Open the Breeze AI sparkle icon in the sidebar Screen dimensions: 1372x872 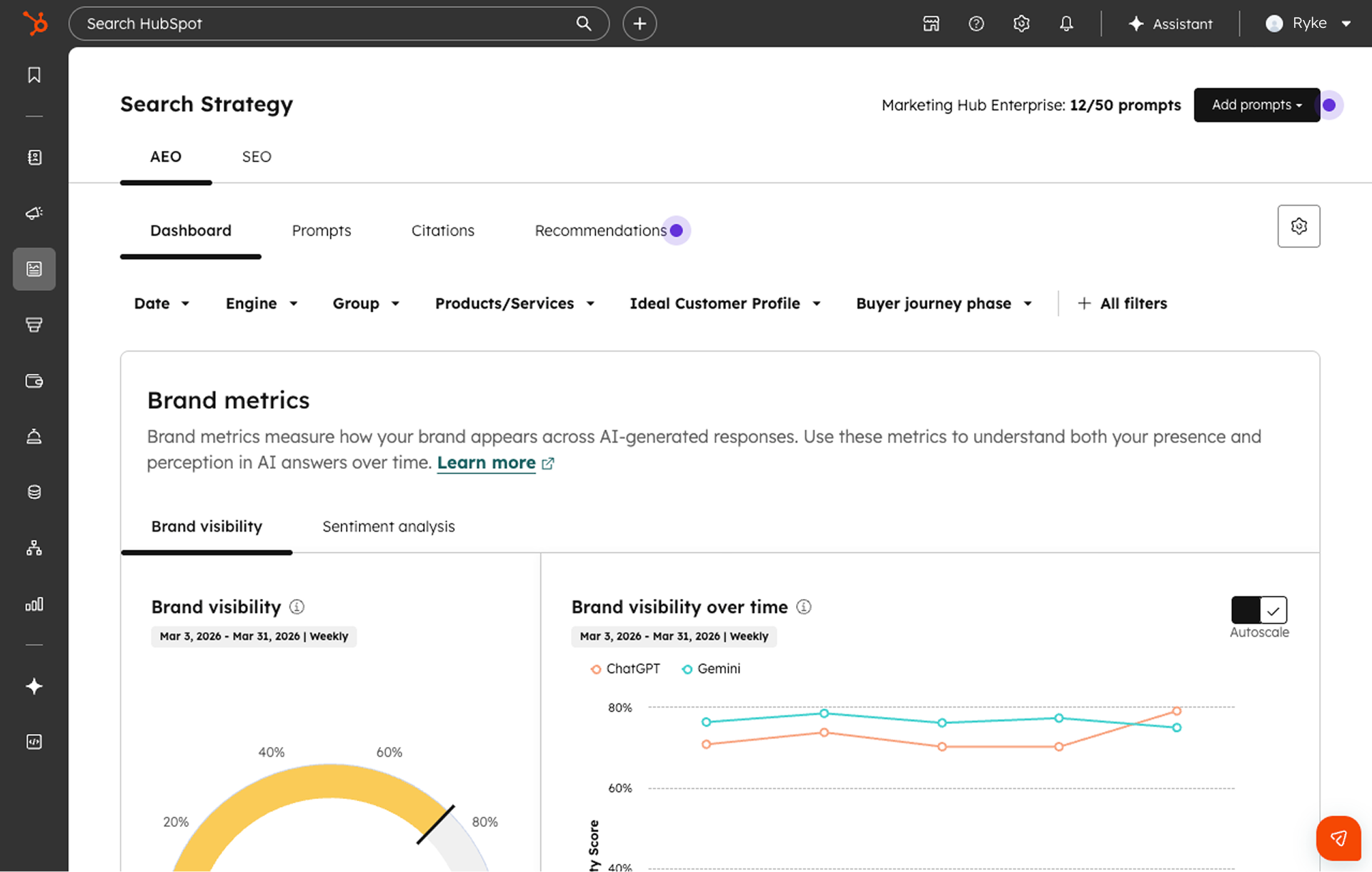point(34,686)
